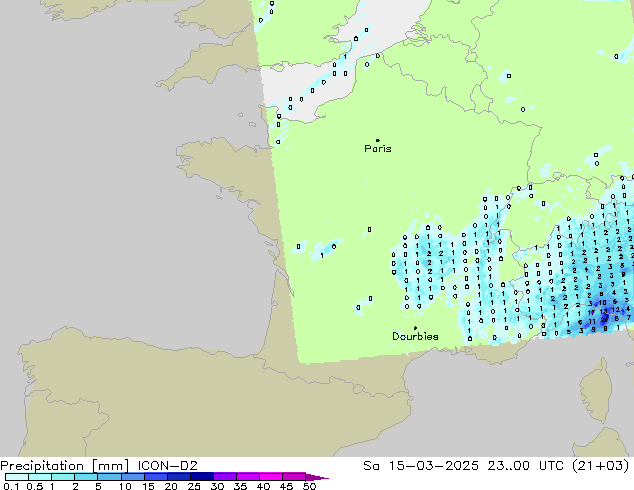Select the 0.1–0.5 mm legend color swatch
This screenshot has height=490, width=634.
coord(17,477)
